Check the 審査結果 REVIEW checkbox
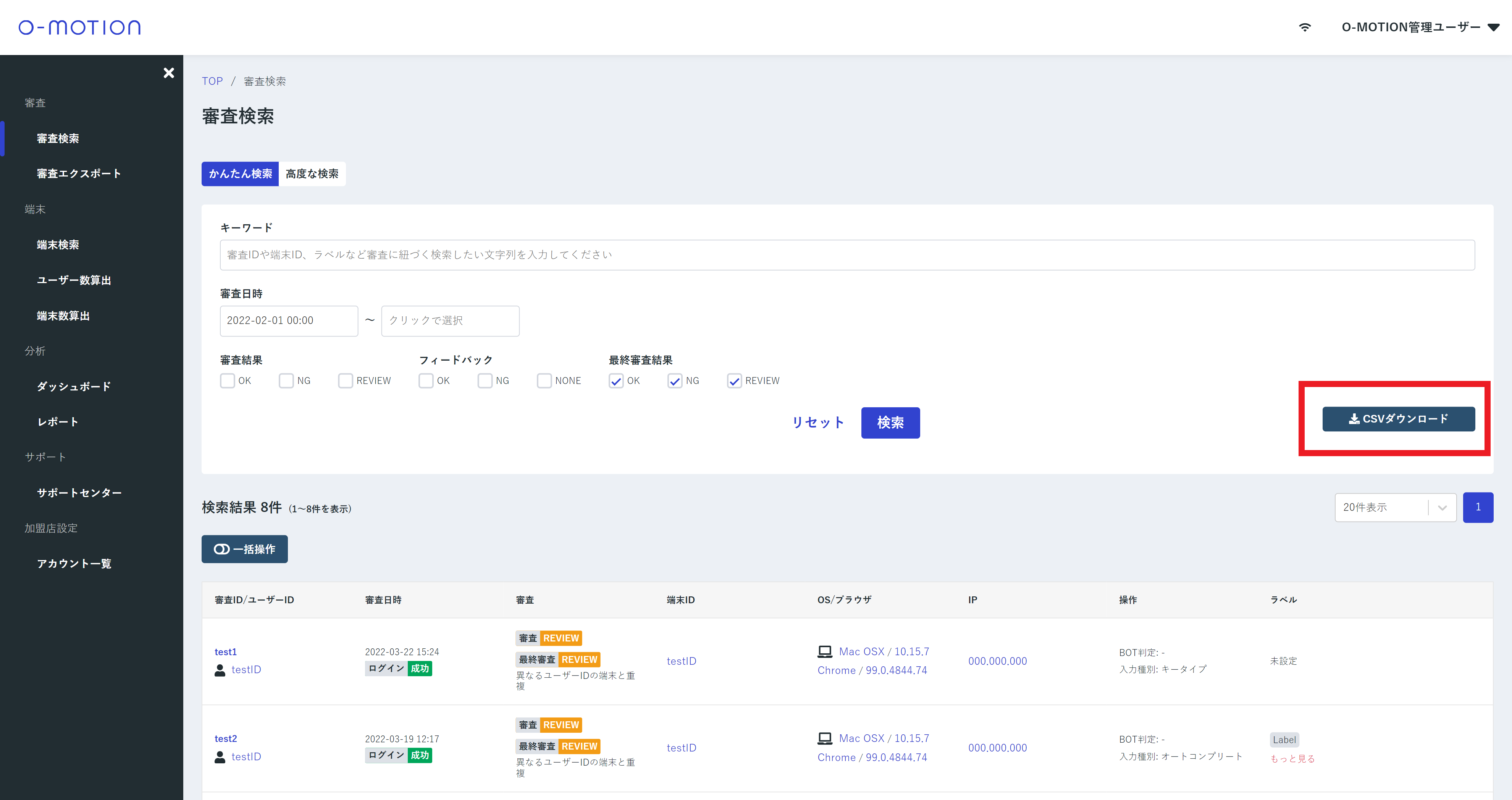 (345, 381)
